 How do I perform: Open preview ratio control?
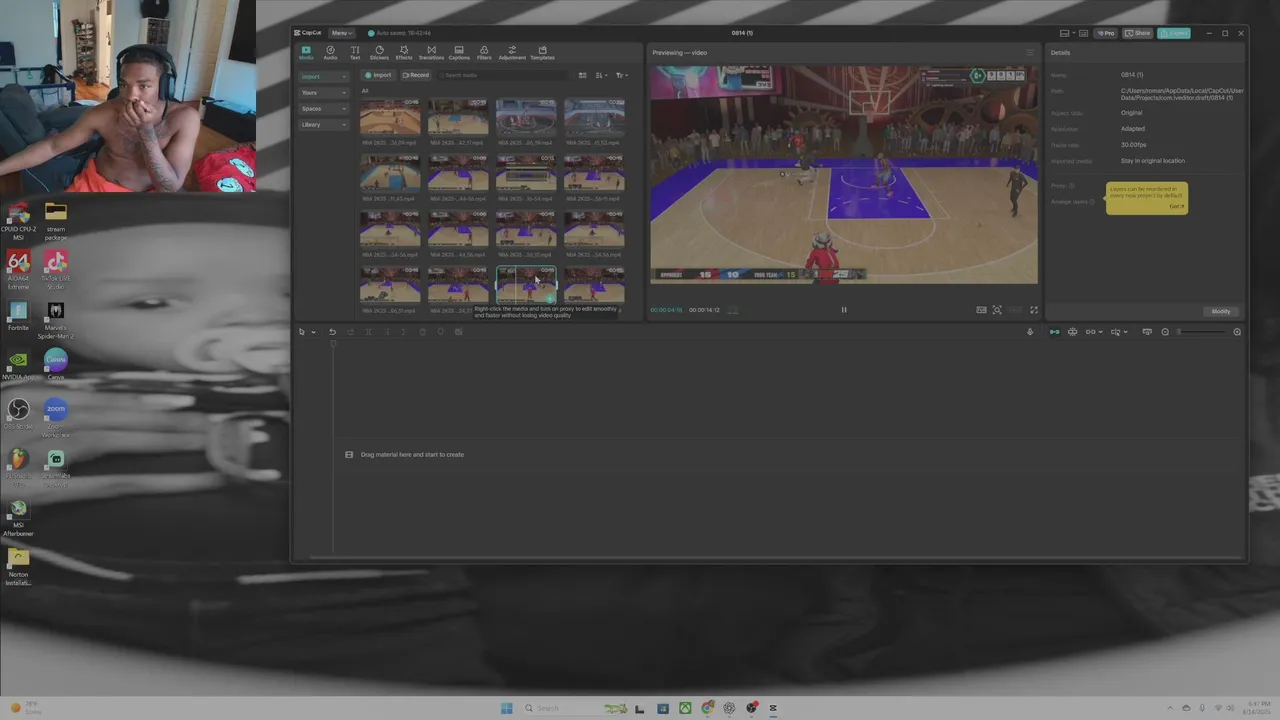point(1015,310)
